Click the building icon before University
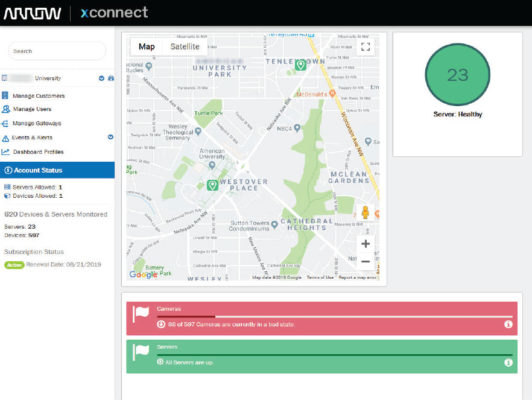Viewport: 532px width, 400px height. click(x=4, y=78)
